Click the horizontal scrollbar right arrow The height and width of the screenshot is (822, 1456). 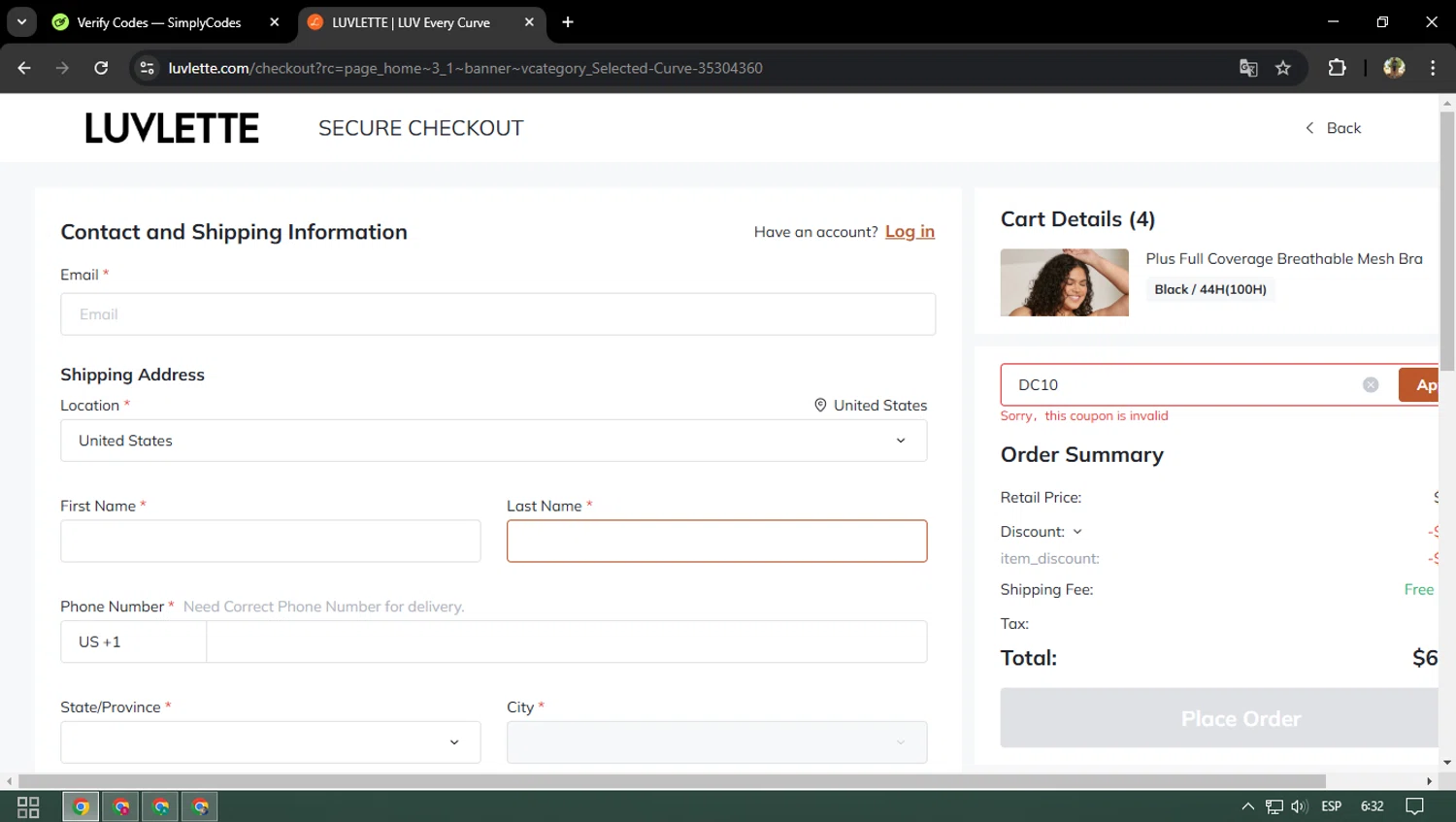[x=1429, y=781]
